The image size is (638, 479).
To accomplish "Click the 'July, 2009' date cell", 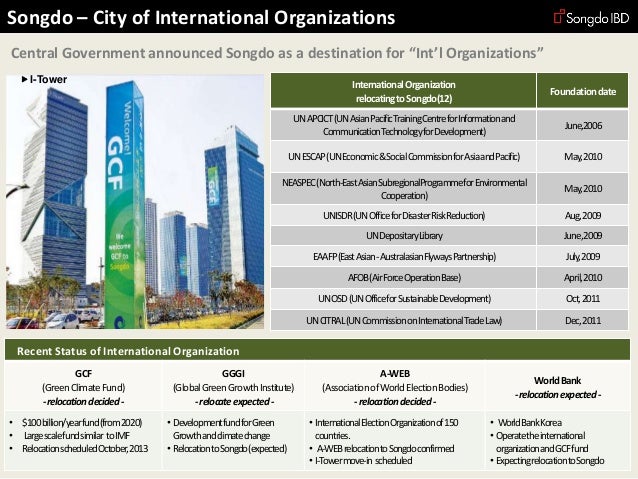I will [x=583, y=256].
